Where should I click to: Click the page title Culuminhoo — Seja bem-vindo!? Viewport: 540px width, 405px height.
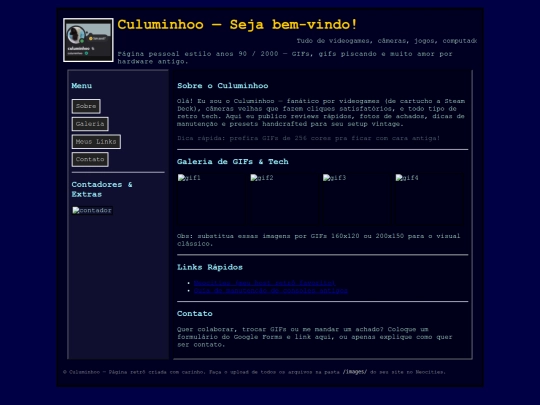237,24
